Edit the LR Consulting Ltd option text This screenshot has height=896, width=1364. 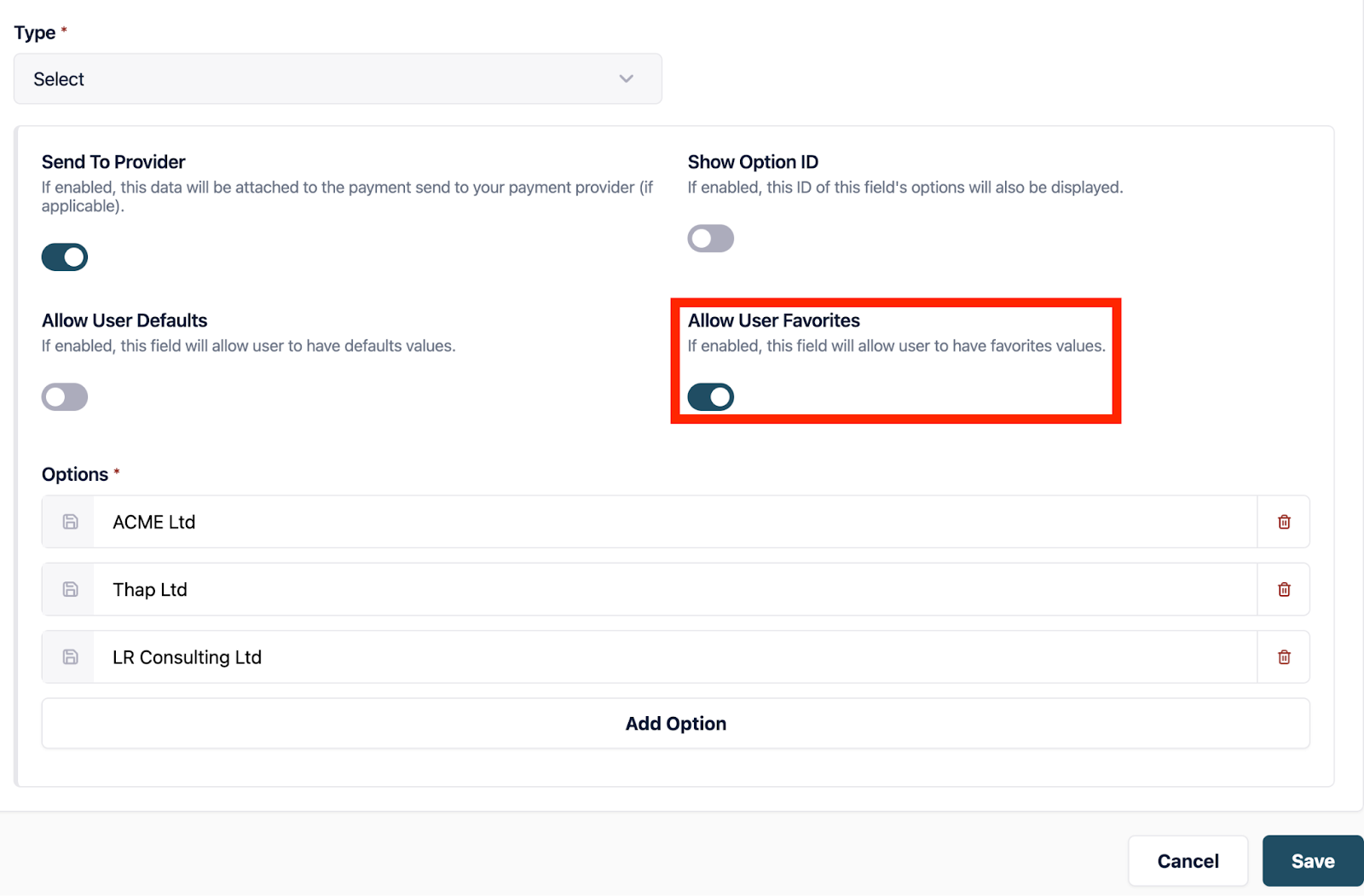tap(673, 657)
